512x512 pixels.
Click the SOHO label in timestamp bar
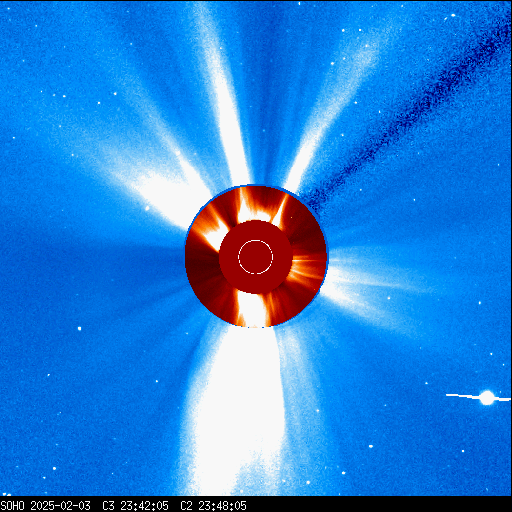point(12,506)
